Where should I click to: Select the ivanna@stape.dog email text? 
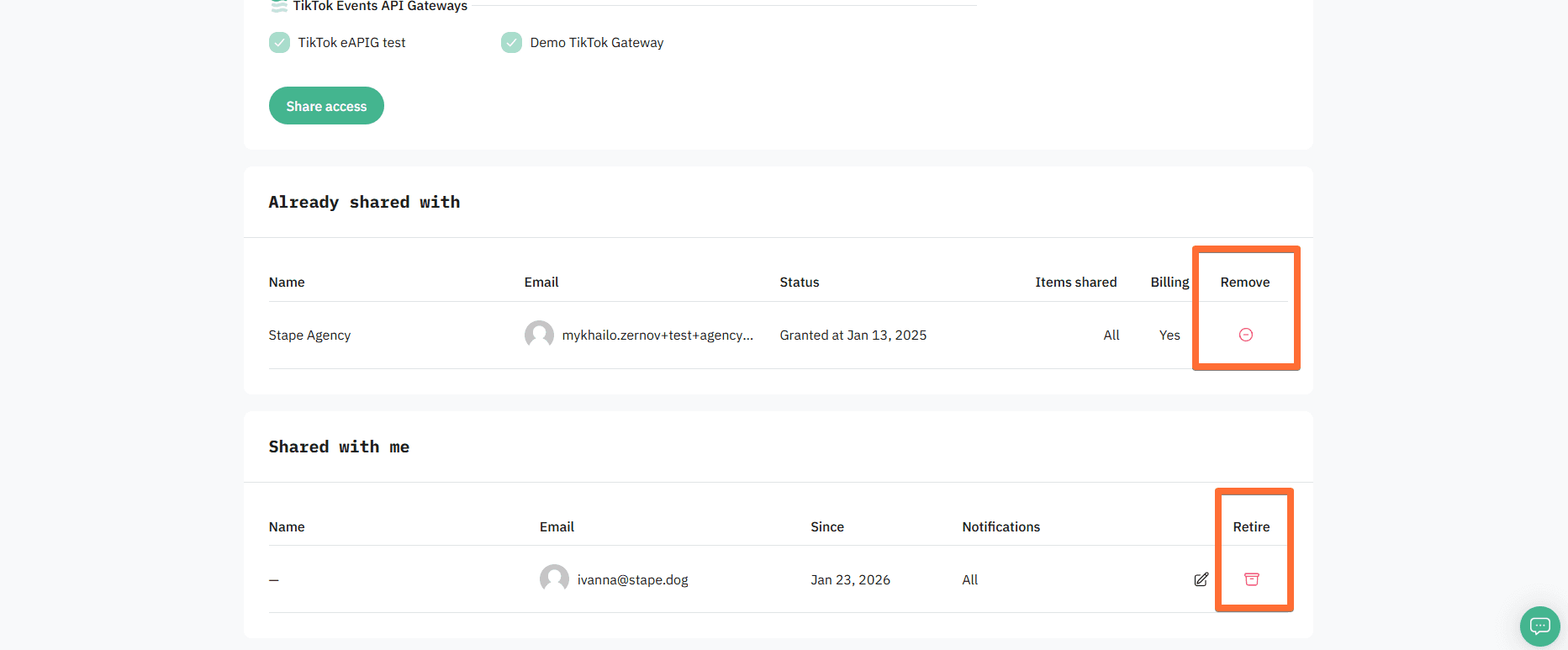pos(632,579)
